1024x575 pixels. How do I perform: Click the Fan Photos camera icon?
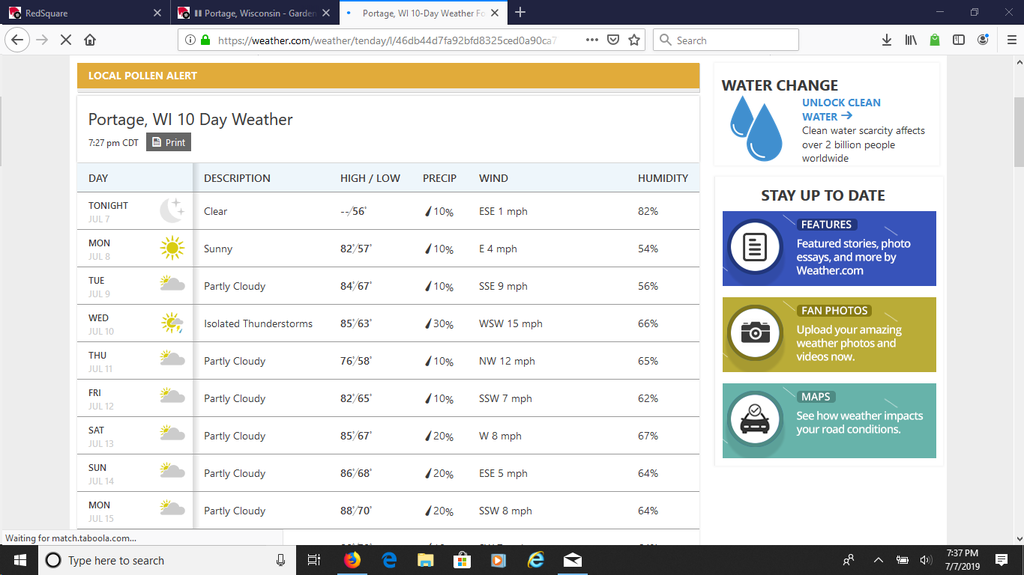tap(754, 333)
